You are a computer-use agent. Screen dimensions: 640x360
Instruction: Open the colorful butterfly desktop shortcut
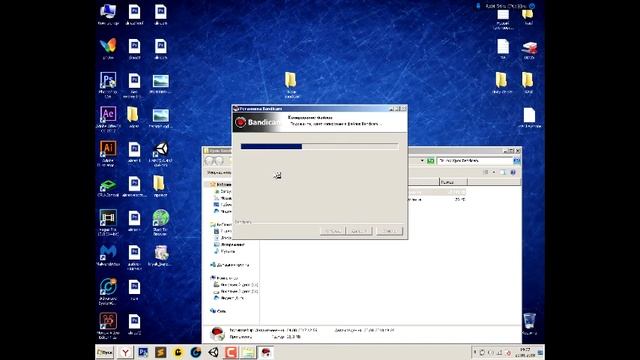tap(108, 48)
